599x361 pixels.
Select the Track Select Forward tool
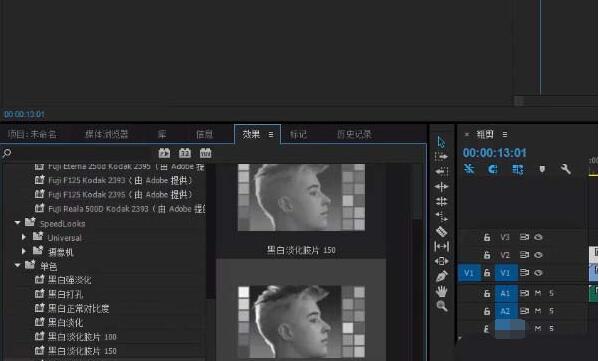(x=441, y=157)
